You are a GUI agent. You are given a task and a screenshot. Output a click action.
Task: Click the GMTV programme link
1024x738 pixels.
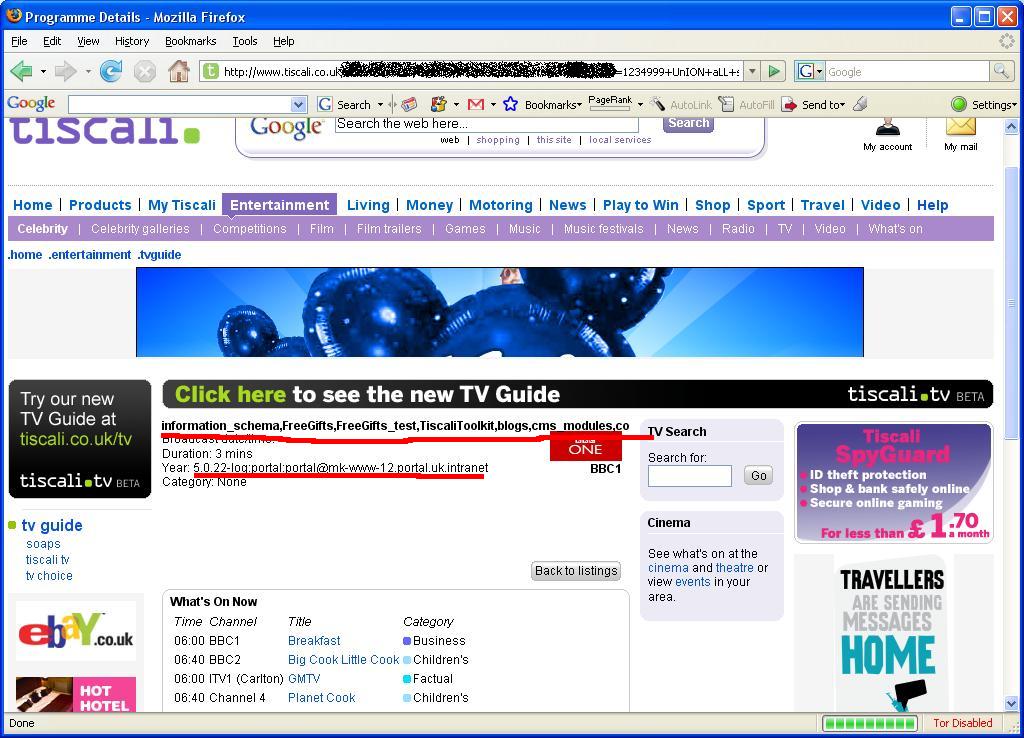click(x=304, y=679)
